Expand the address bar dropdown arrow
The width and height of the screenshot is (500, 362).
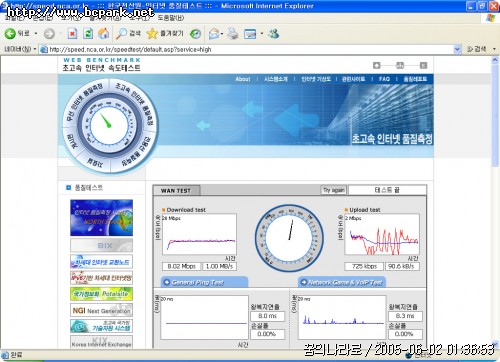[x=457, y=49]
